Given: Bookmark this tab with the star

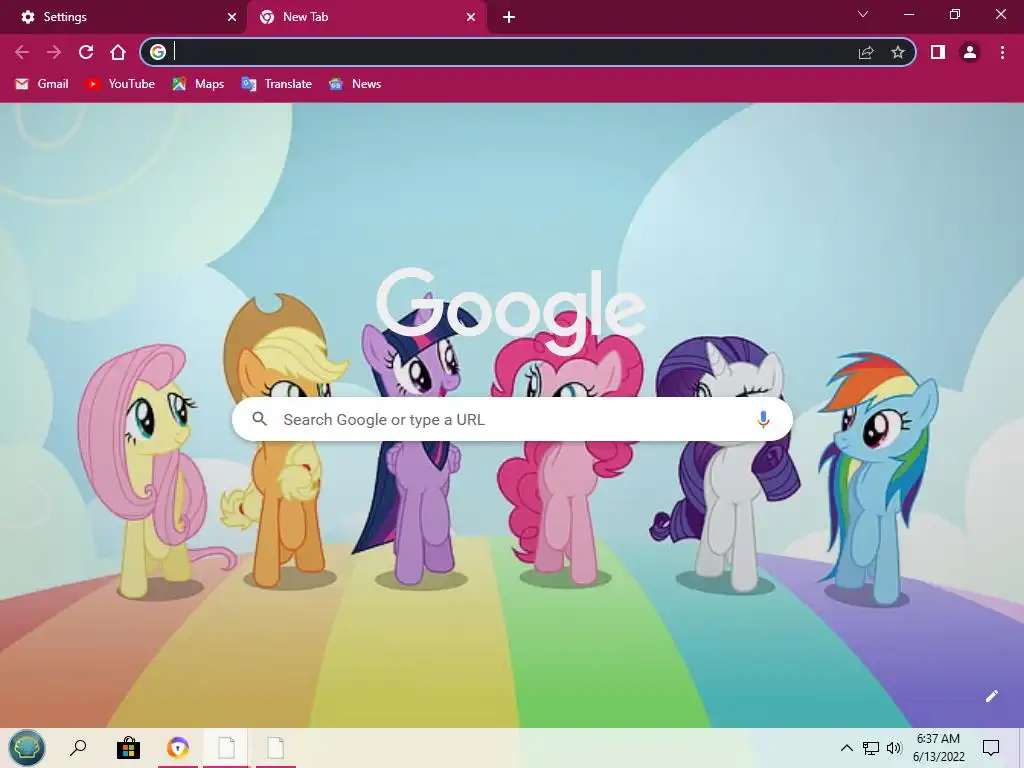Looking at the screenshot, I should click(898, 52).
